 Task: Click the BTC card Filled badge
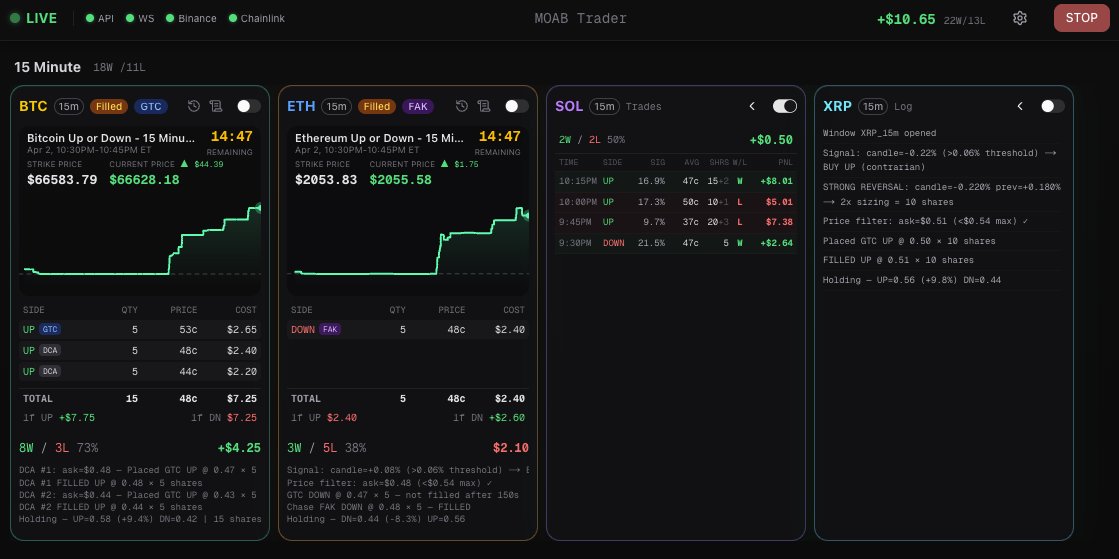(108, 106)
